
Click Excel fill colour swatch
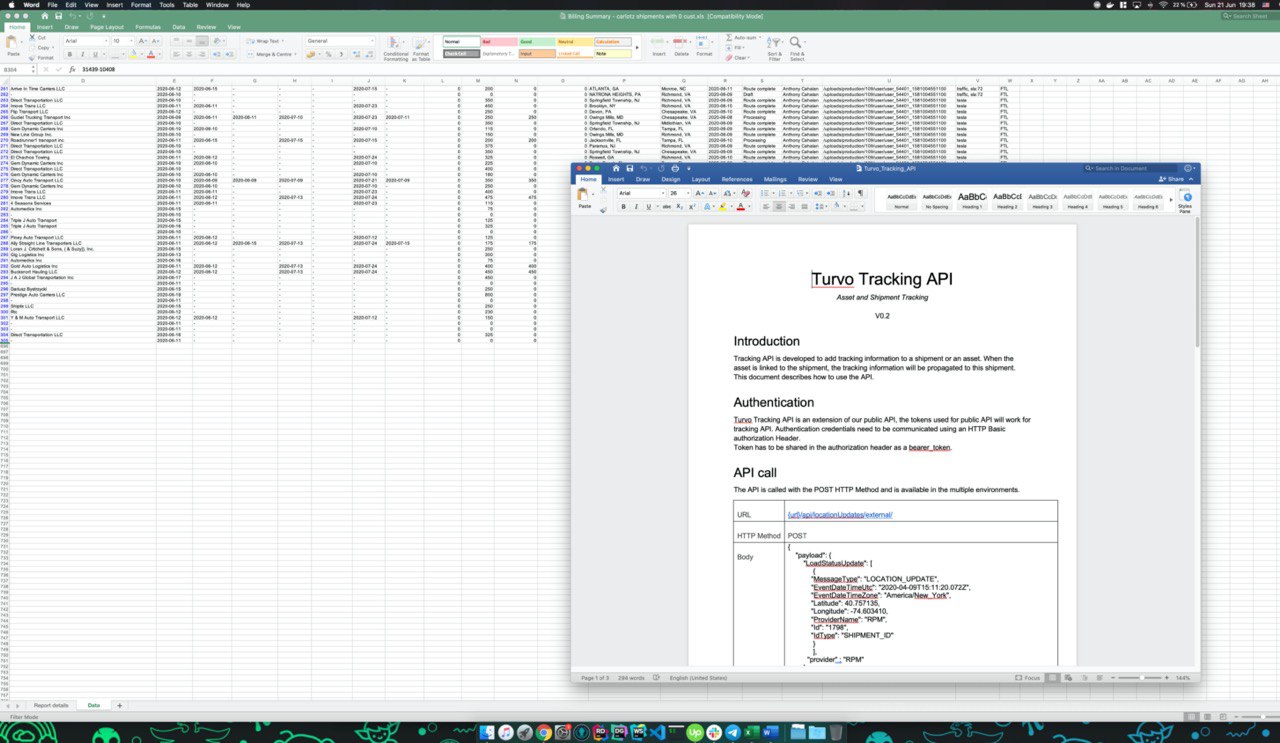tap(132, 54)
